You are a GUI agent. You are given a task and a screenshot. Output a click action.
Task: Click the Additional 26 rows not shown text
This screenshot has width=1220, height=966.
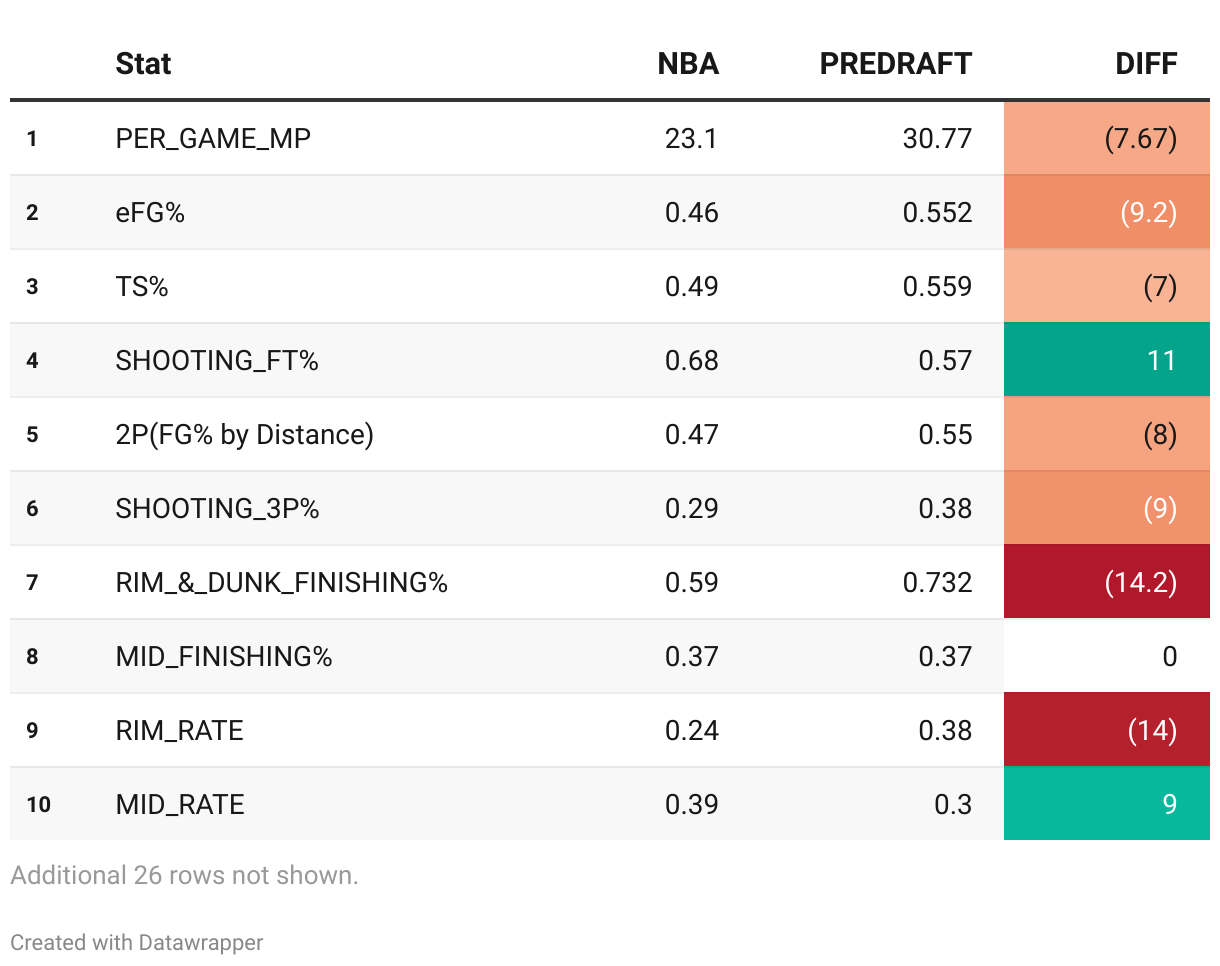[184, 876]
